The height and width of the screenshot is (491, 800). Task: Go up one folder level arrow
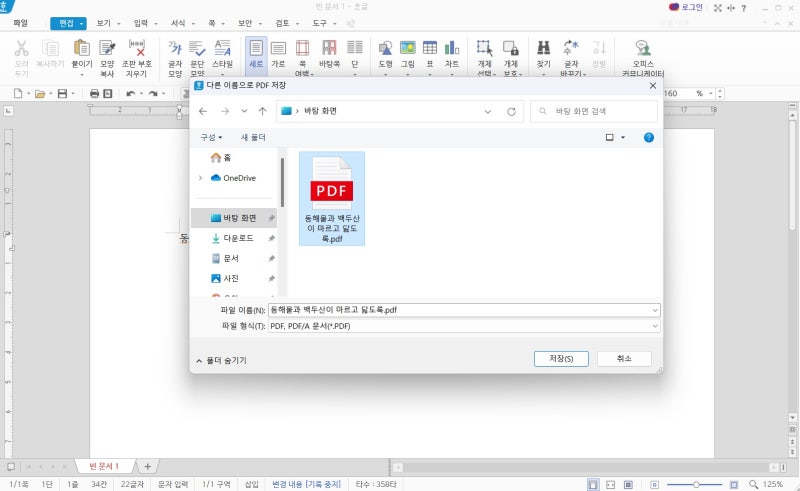(x=262, y=111)
